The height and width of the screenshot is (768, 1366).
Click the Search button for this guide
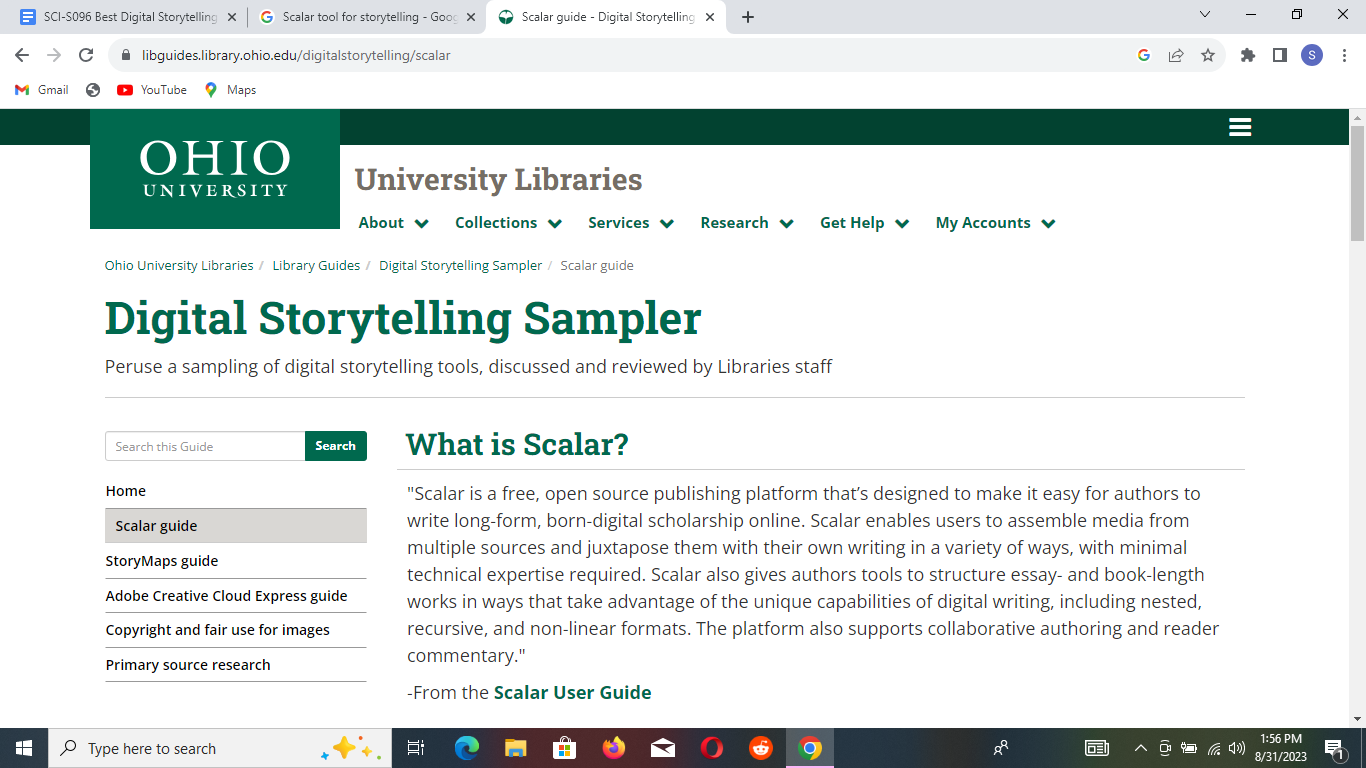click(336, 446)
